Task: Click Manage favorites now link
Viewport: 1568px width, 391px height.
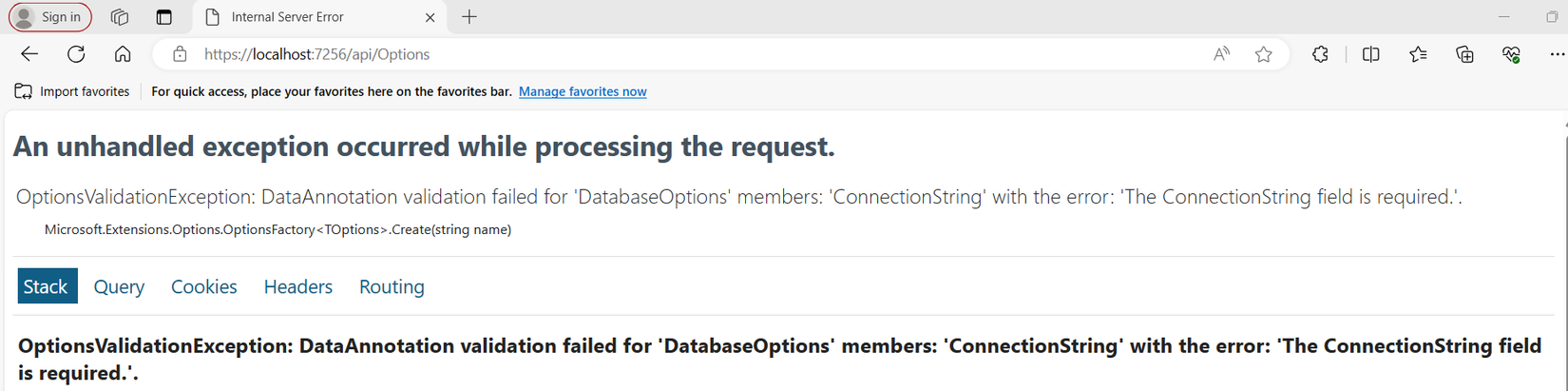Action: 583,91
